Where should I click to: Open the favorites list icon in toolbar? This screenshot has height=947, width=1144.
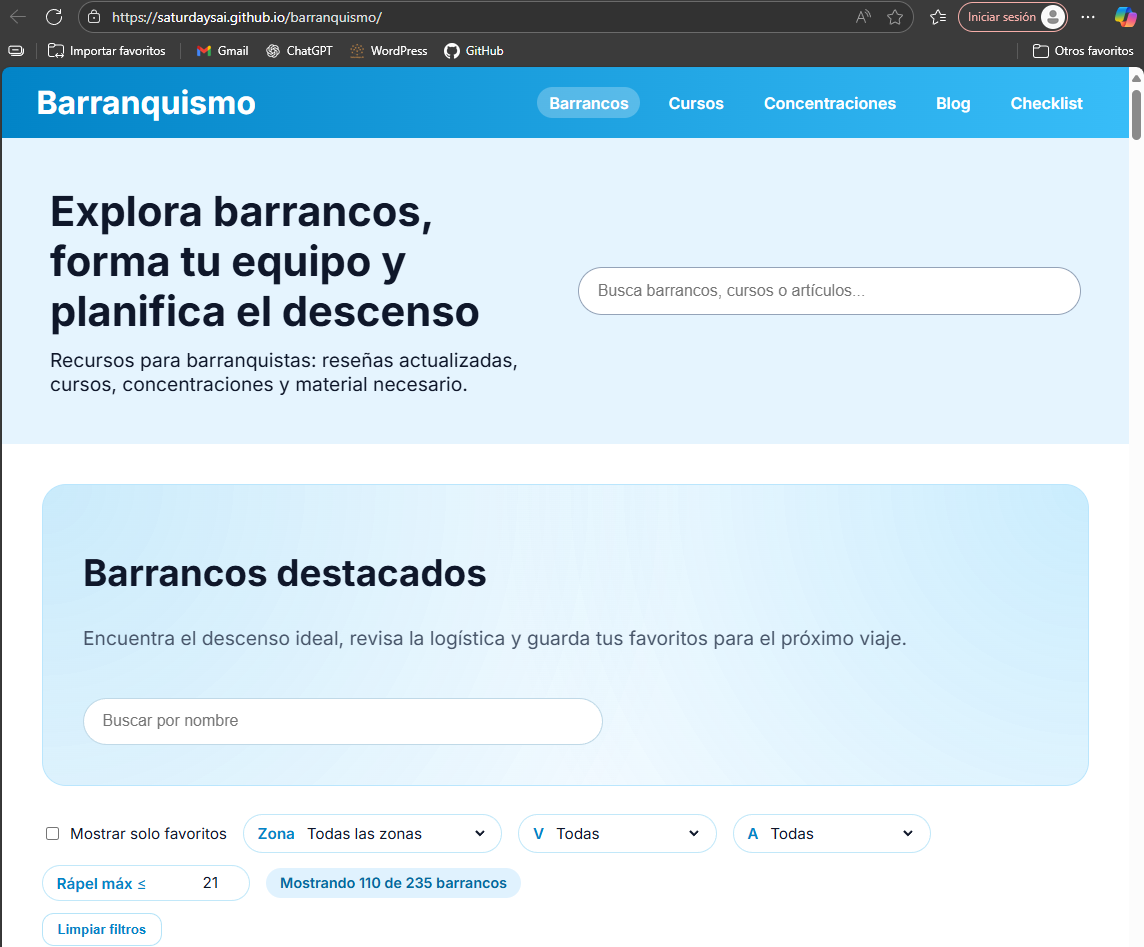click(x=937, y=17)
